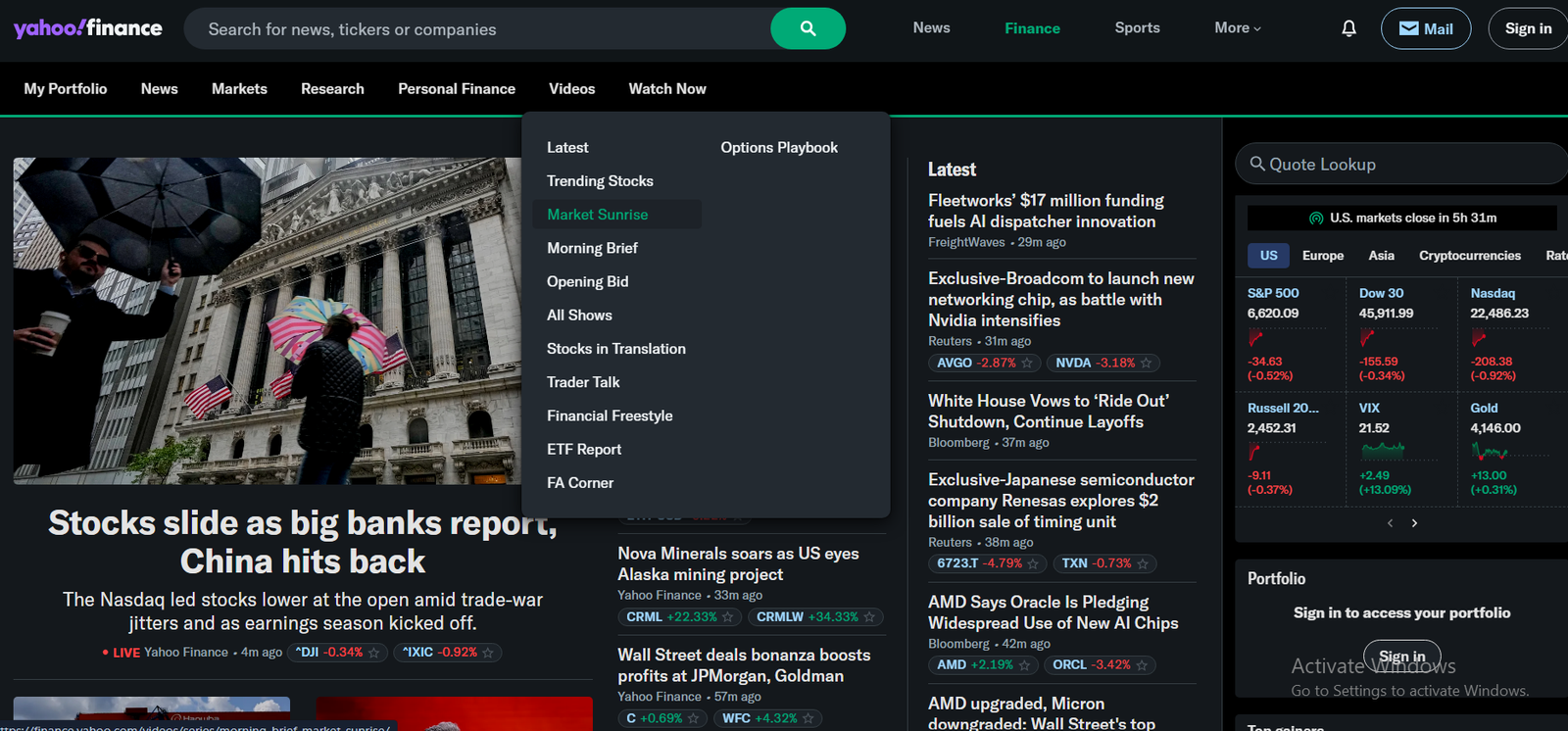Select Stocks in Translation entry
Screen dimensions: 1568x731
[x=616, y=349]
